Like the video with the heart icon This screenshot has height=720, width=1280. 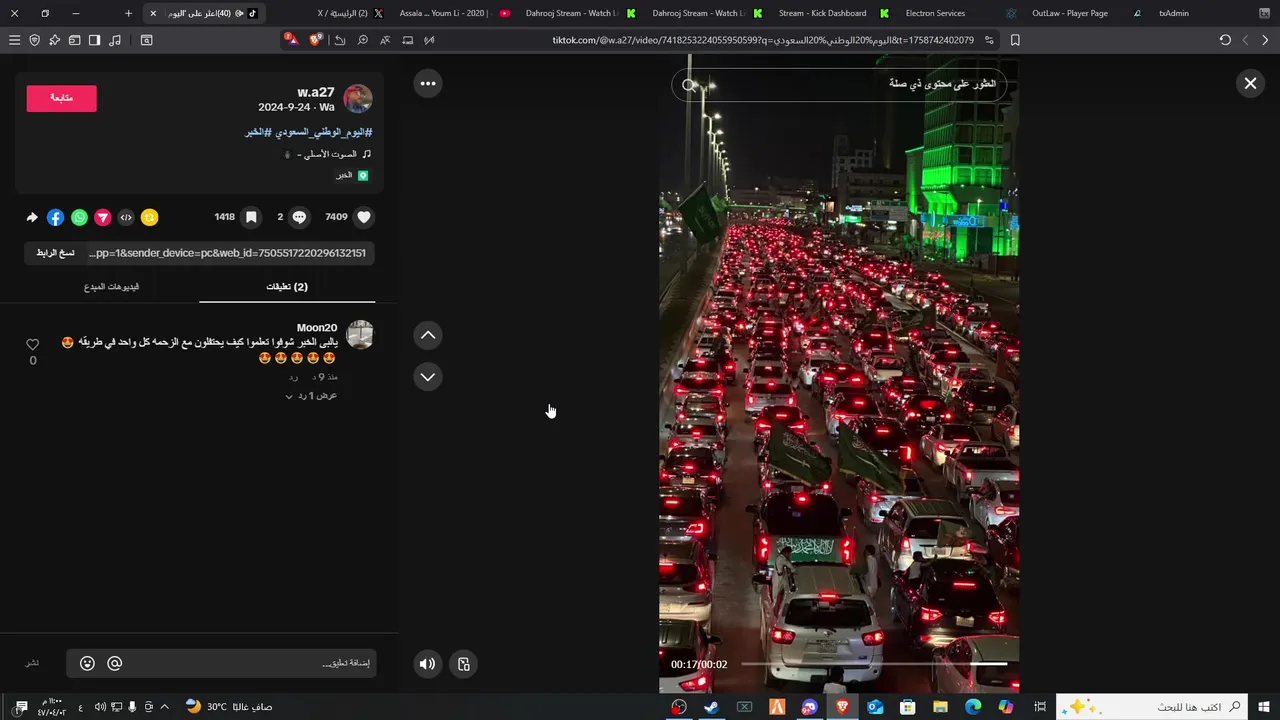[x=364, y=217]
